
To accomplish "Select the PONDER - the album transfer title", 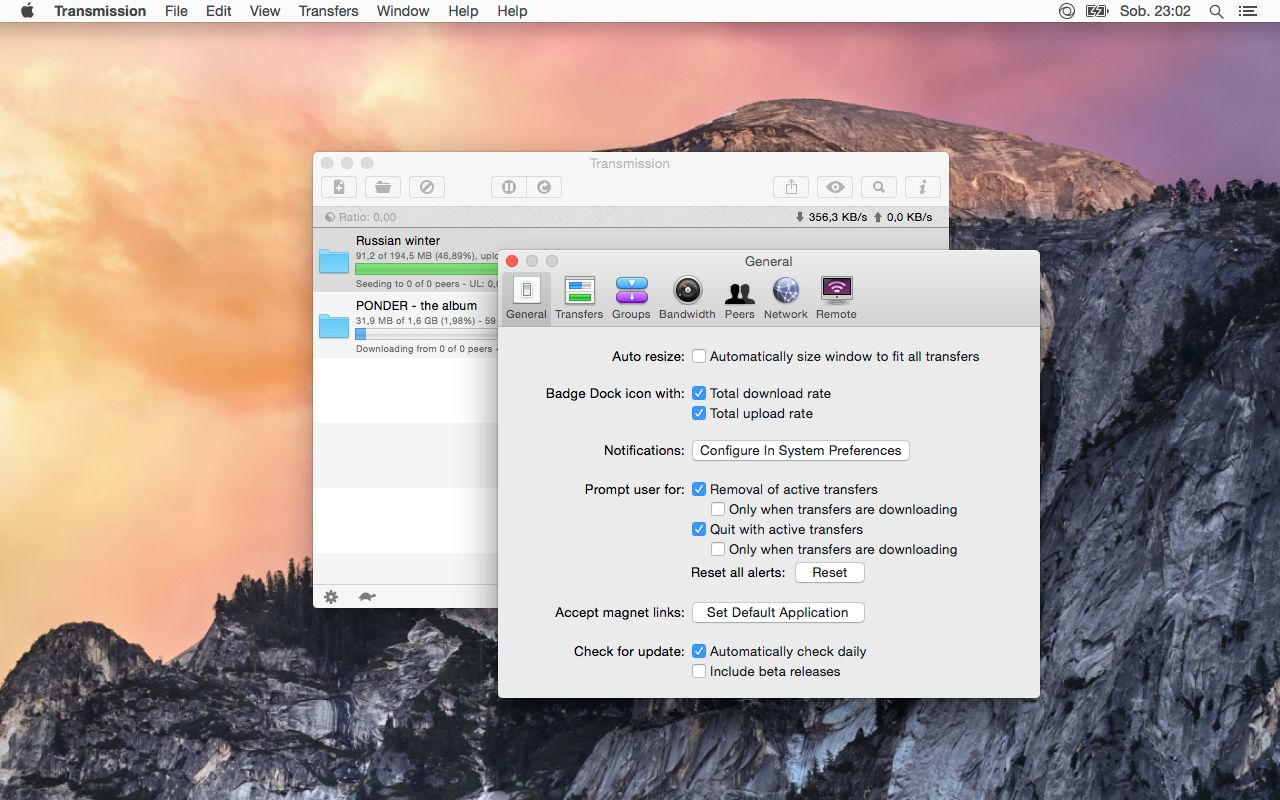I will pos(416,305).
